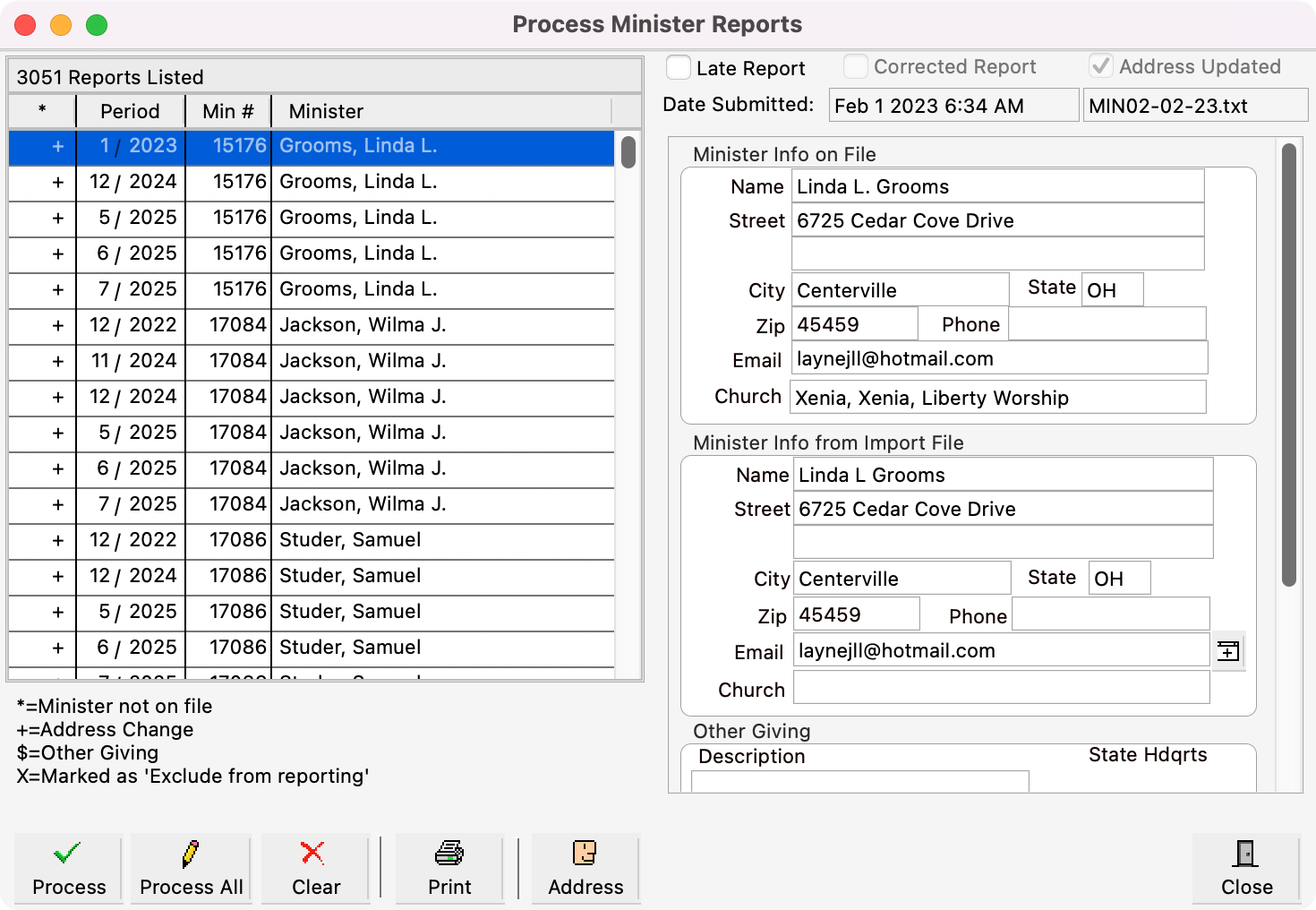Check the Corrected Report checkbox

pyautogui.click(x=855, y=66)
